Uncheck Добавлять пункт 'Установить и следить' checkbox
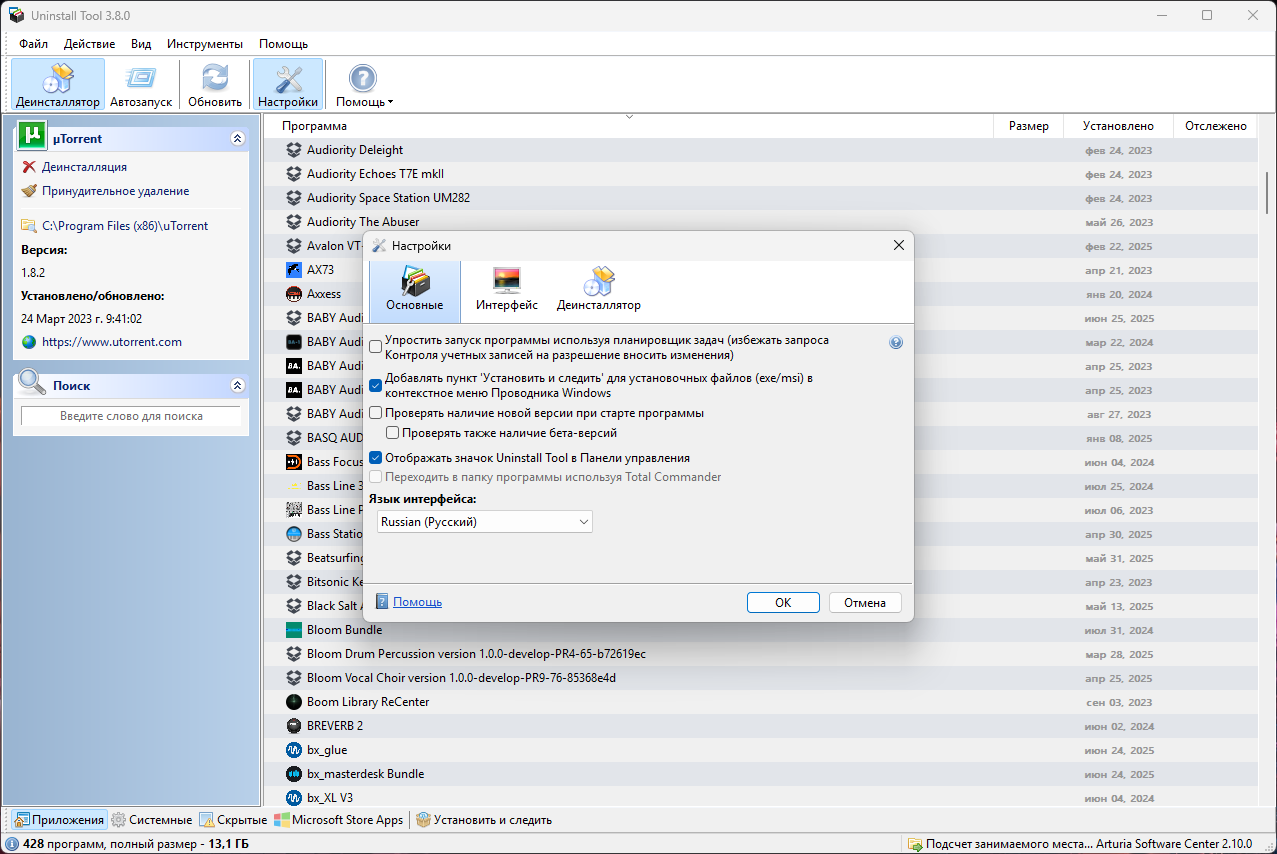 click(375, 385)
